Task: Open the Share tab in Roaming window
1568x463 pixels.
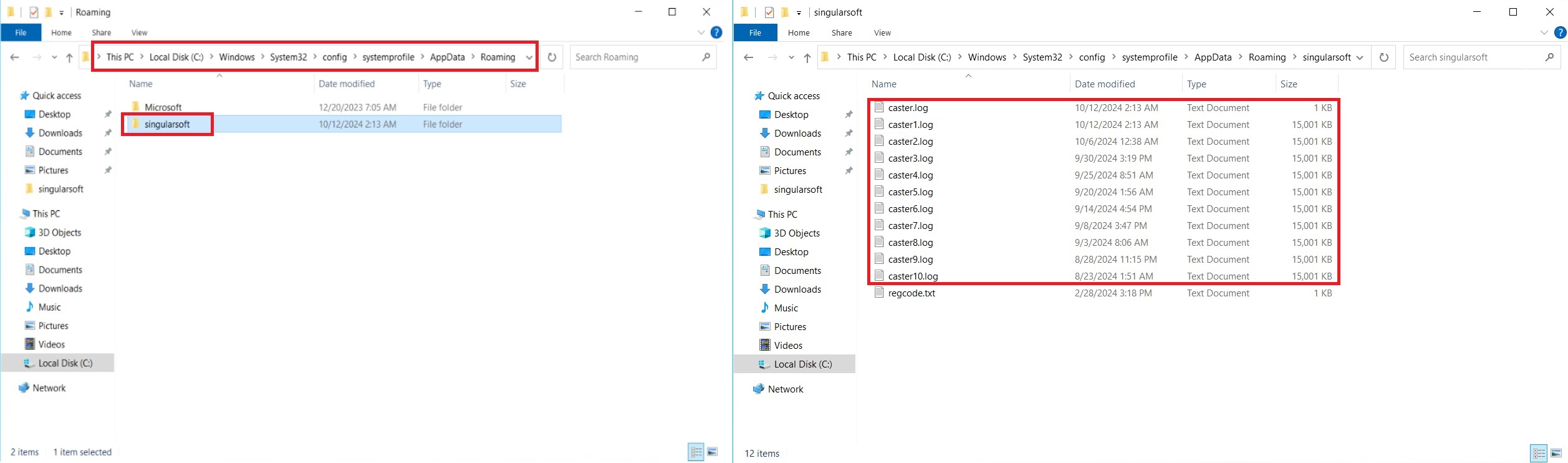Action: coord(101,32)
